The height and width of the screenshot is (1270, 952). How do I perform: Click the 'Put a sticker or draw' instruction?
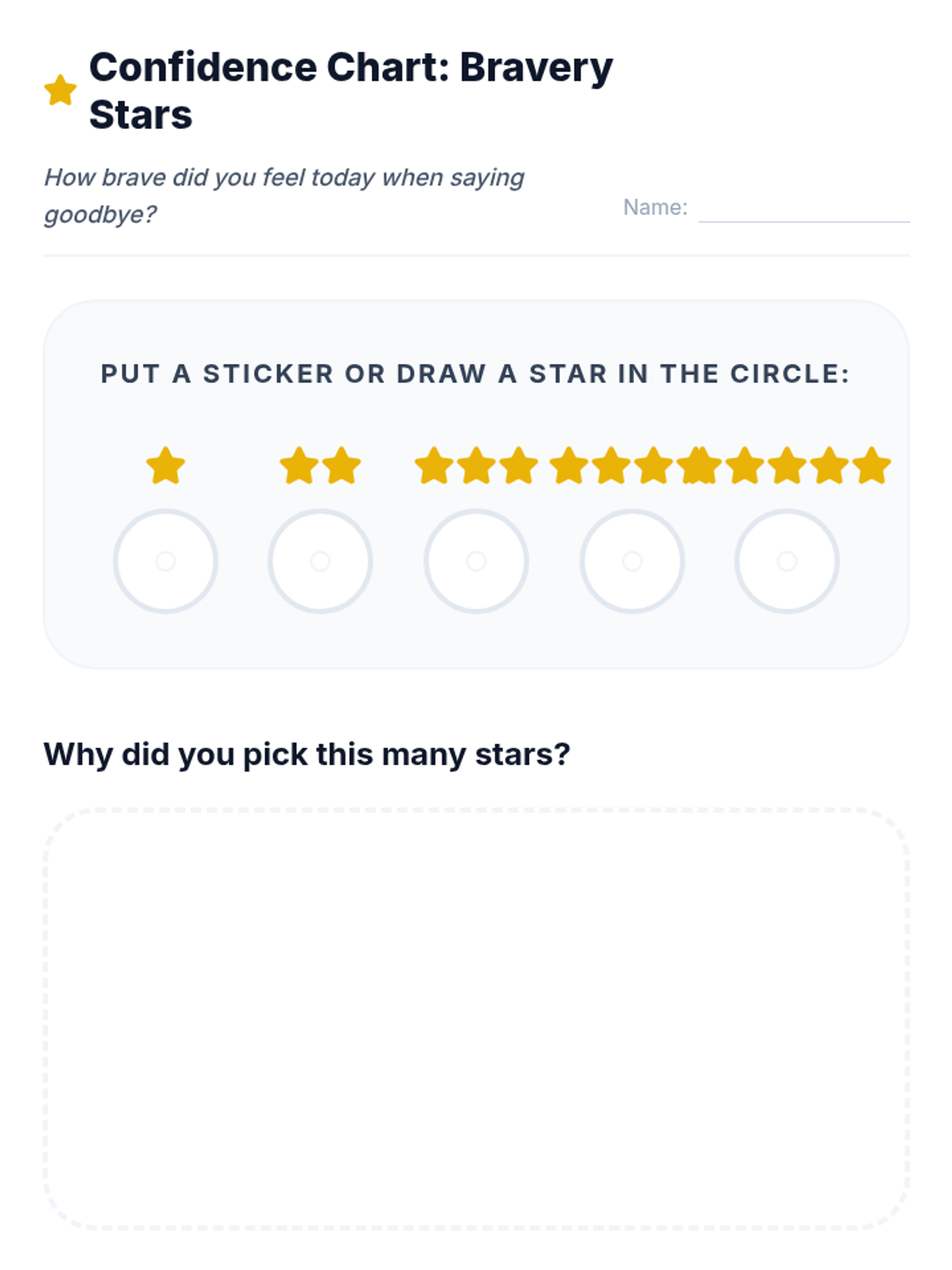(x=475, y=374)
